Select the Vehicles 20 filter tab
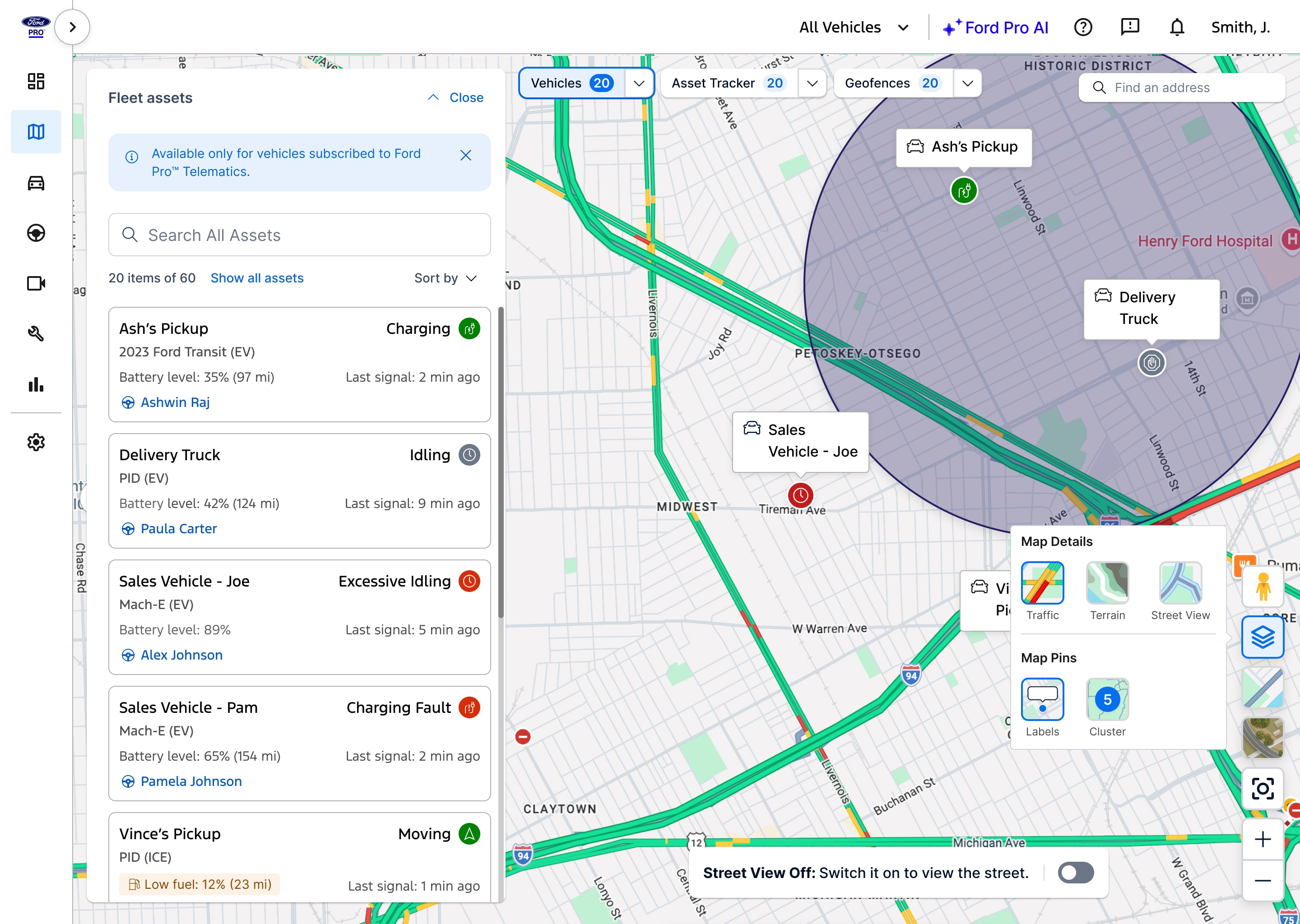 point(572,83)
